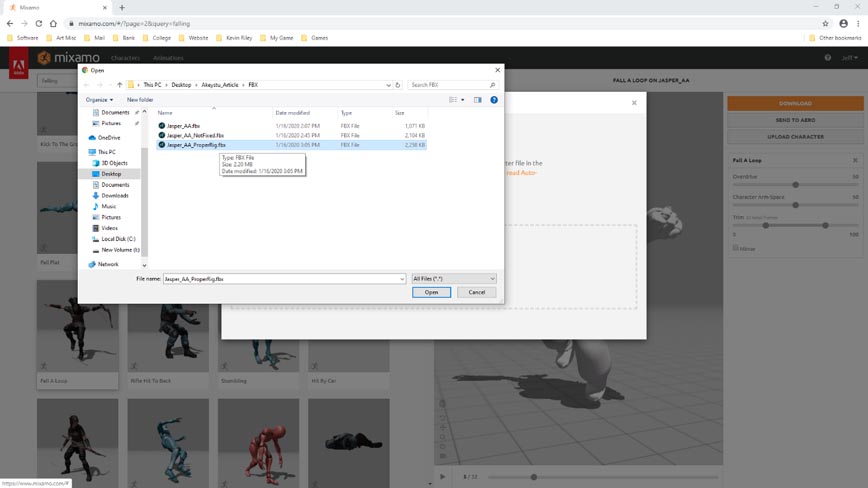Click Upload Character button in Mixamo
This screenshot has height=488, width=868.
[x=795, y=137]
